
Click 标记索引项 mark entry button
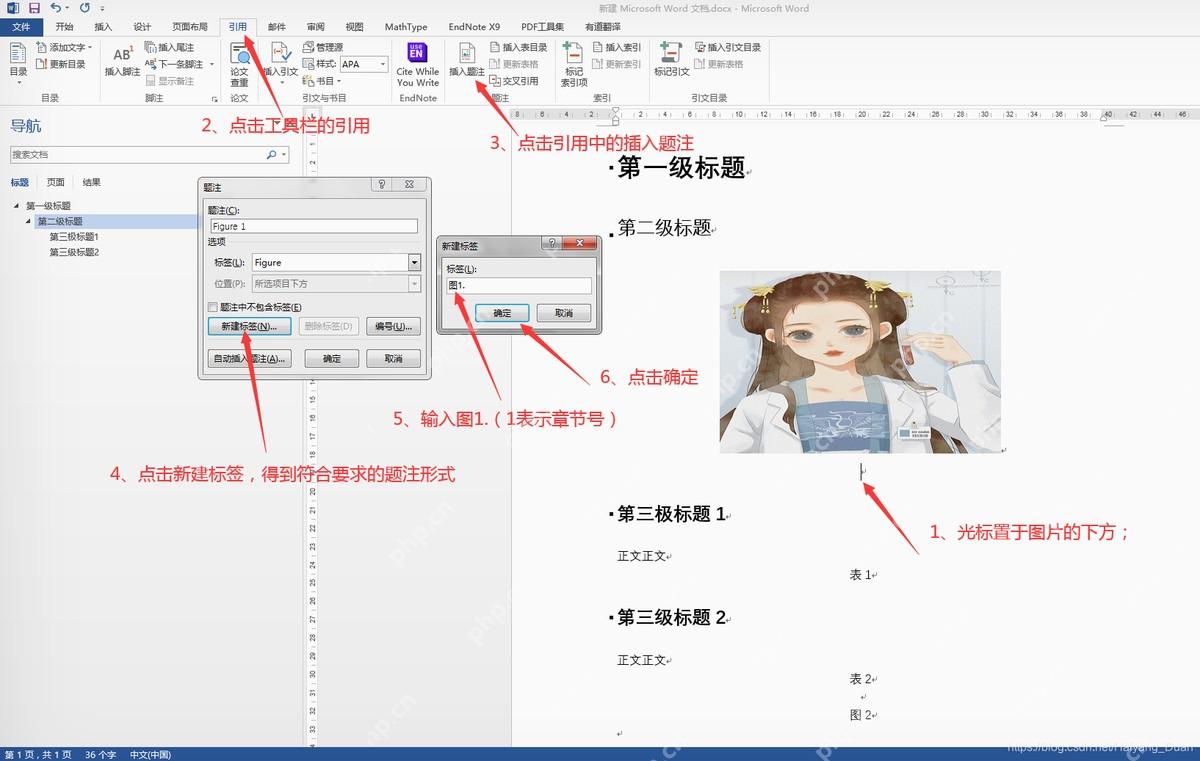click(x=574, y=64)
